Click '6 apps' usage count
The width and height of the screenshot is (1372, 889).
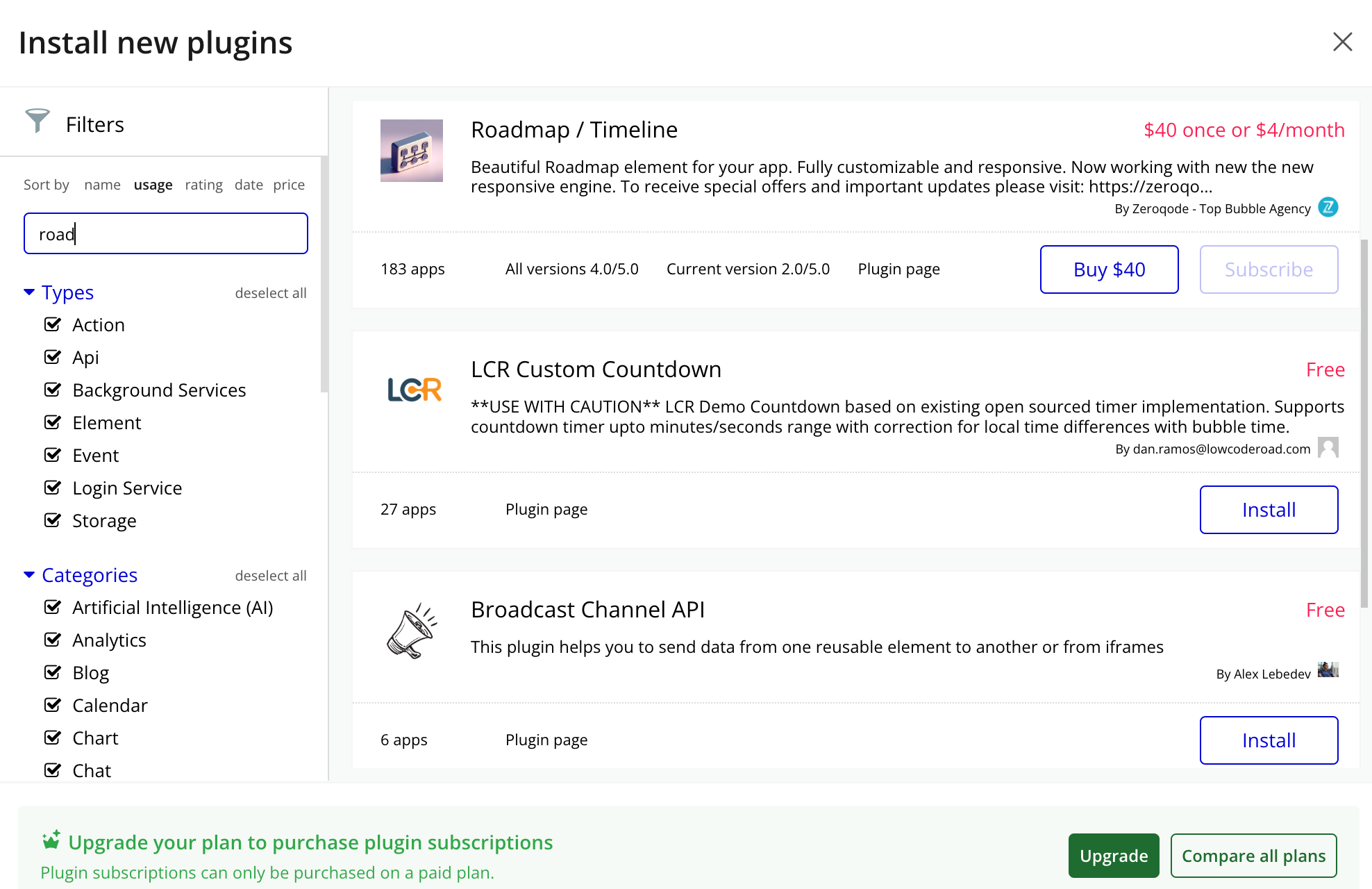(x=404, y=740)
